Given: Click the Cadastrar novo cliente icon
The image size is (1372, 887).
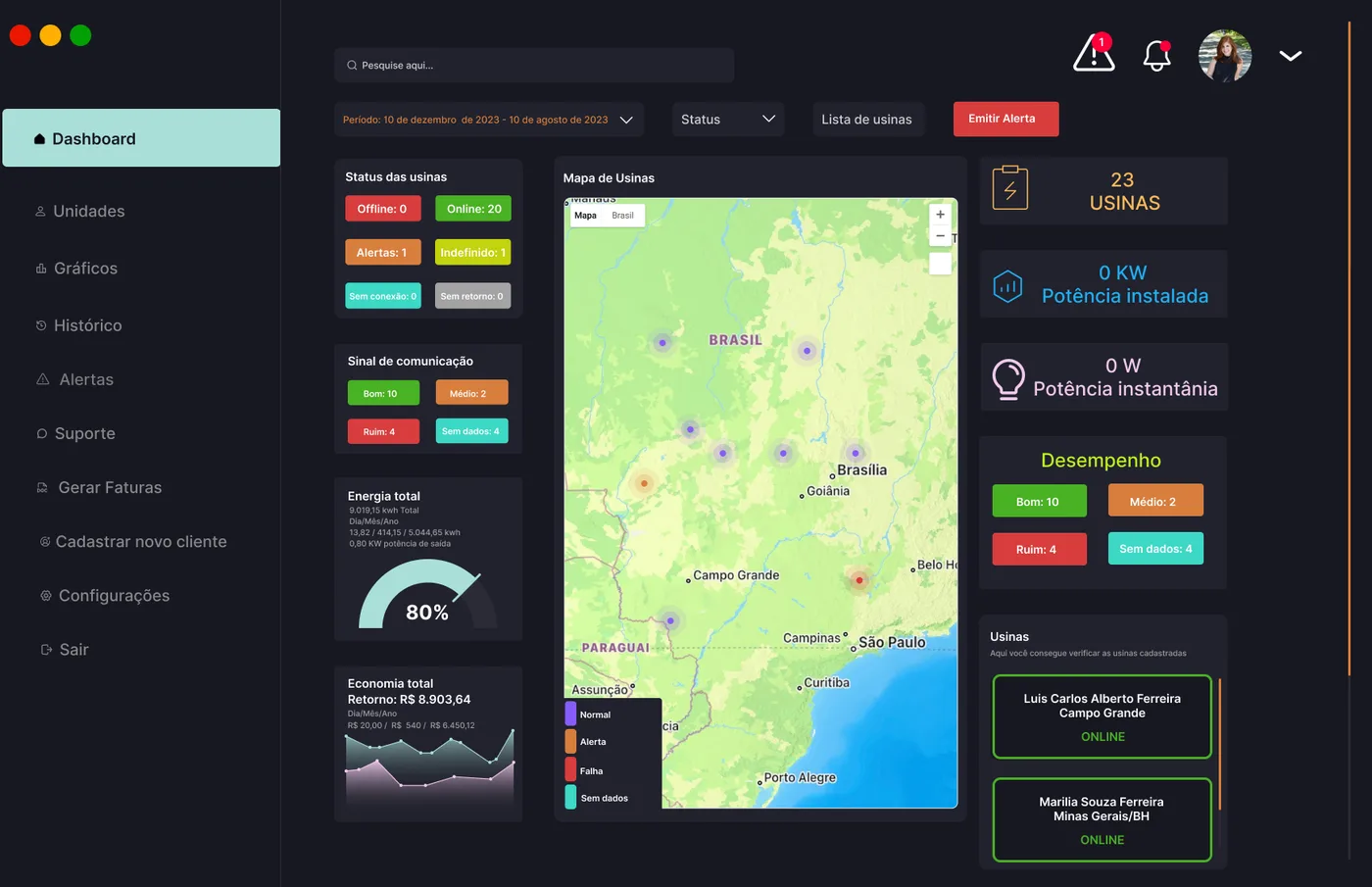Looking at the screenshot, I should pos(45,541).
